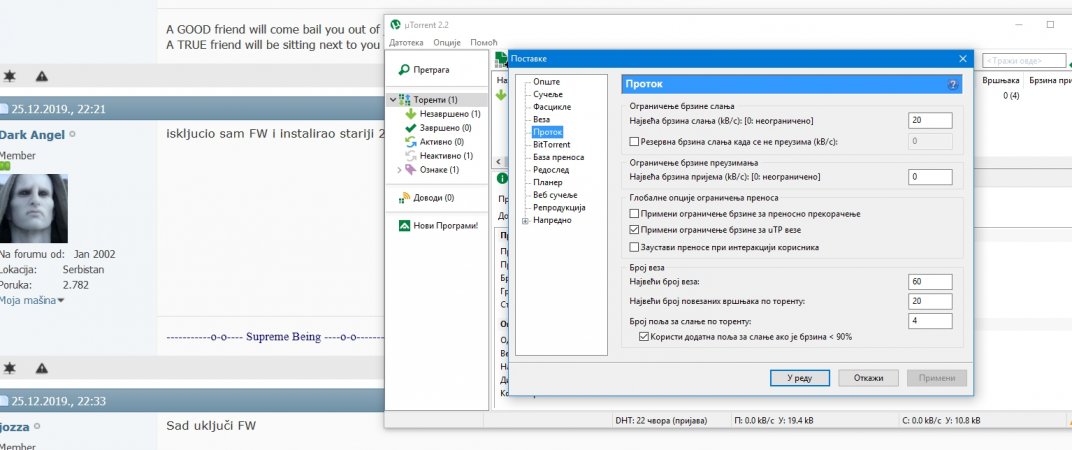Screen dimensions: 1072x450
Task: Click Највећи број веза field showing 60
Action: 930,282
